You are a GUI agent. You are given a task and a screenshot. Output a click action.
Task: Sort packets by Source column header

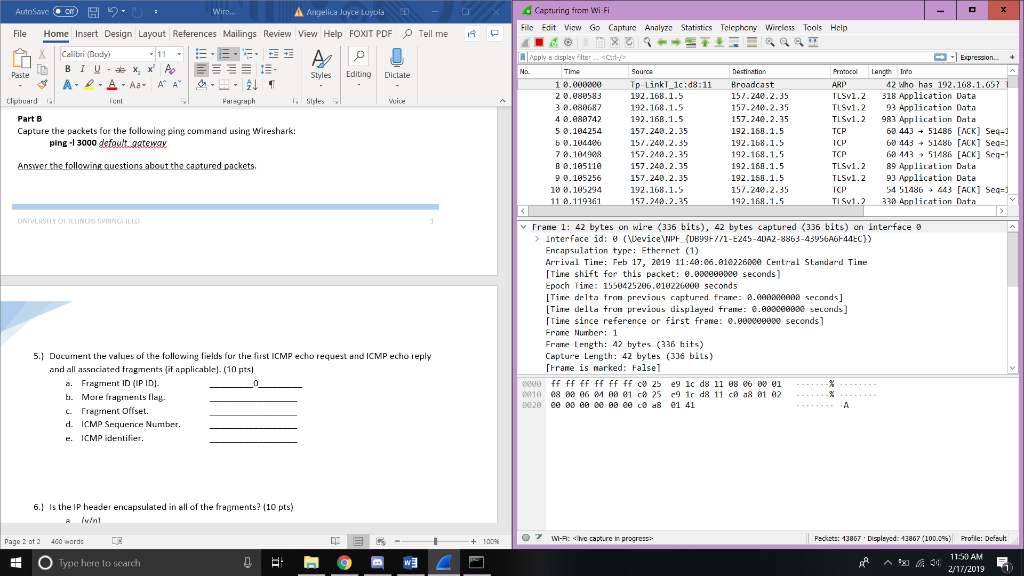point(678,71)
